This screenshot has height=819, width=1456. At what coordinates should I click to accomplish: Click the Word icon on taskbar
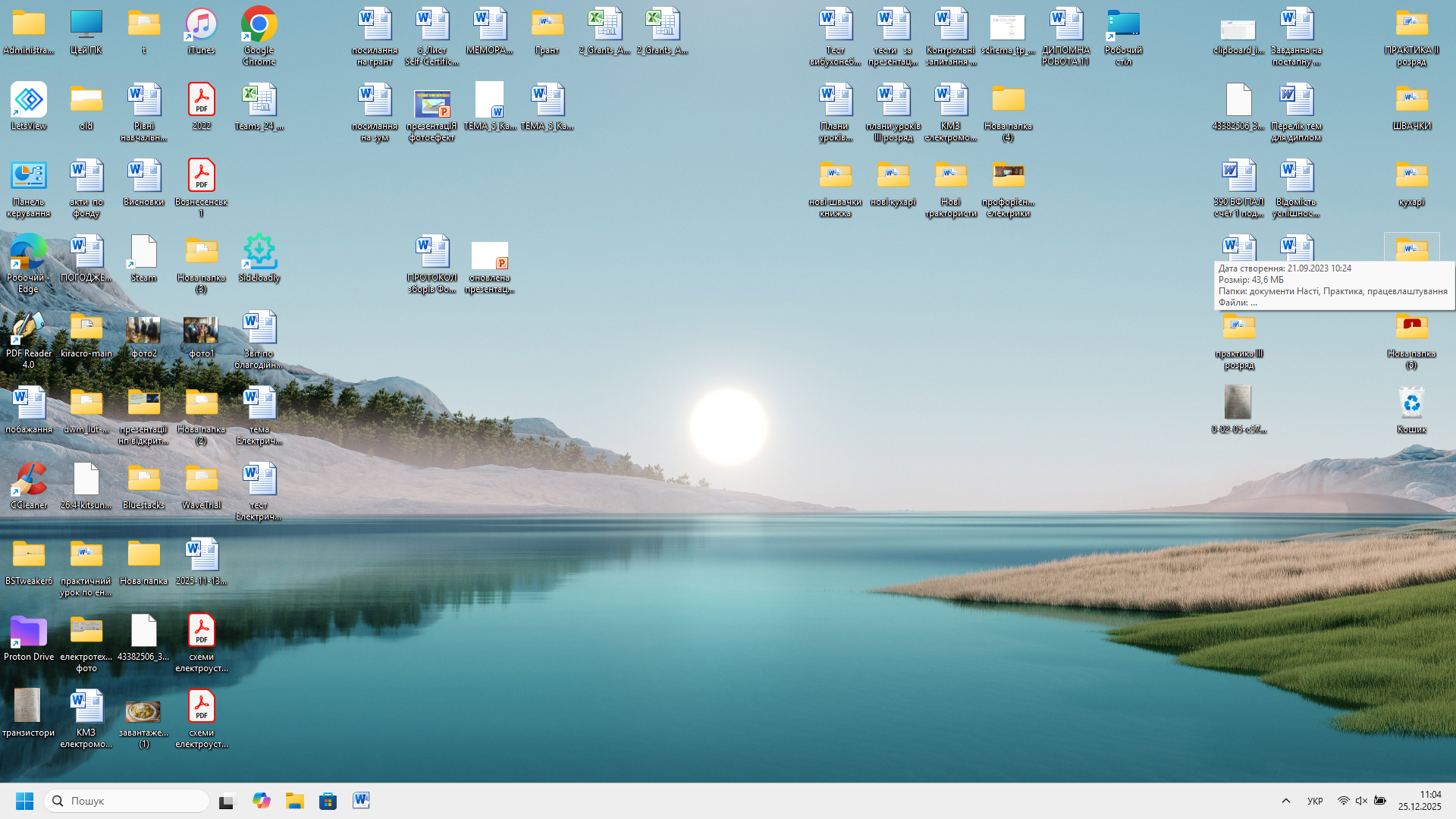[361, 801]
